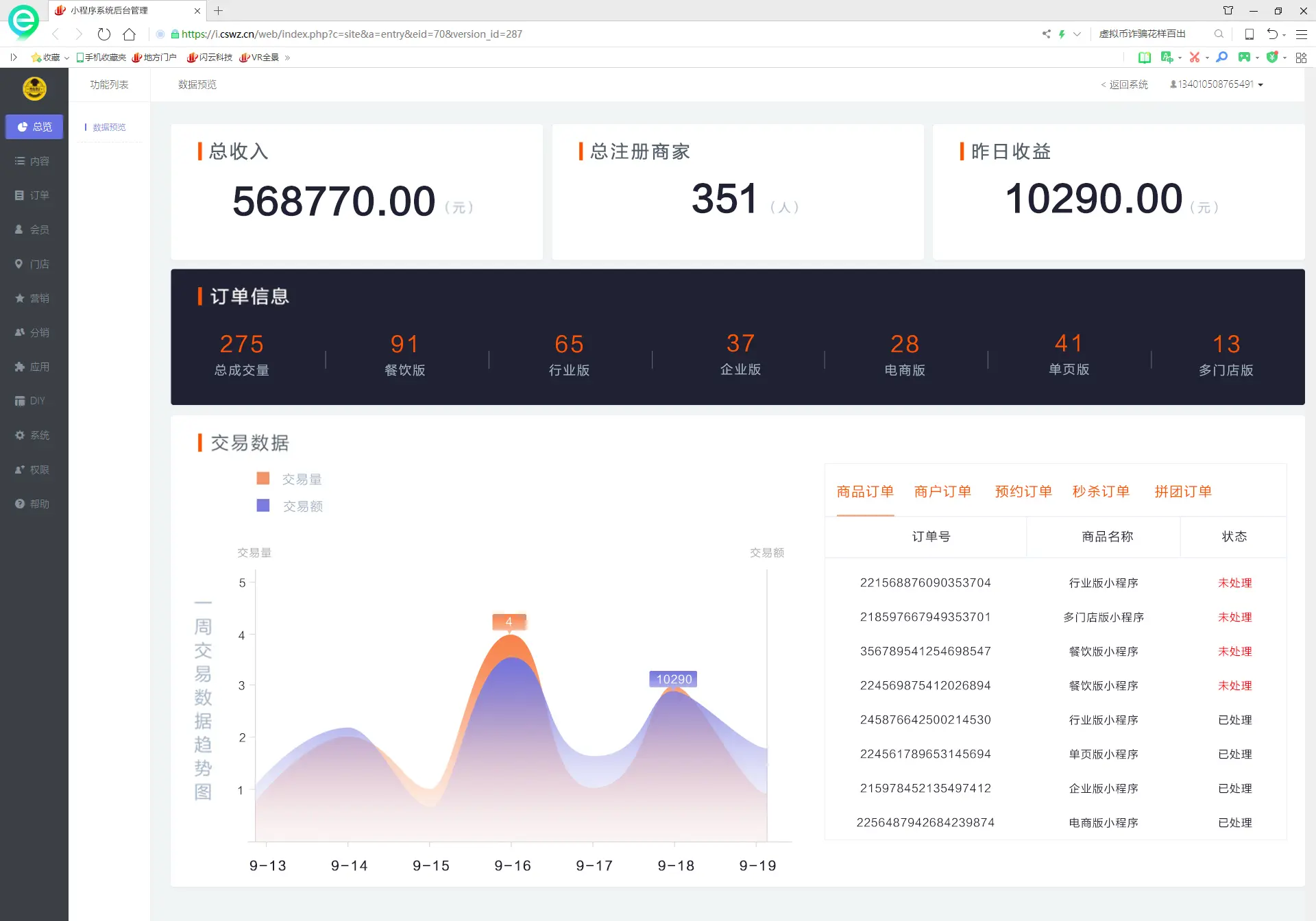The image size is (1316, 921).
Task: Open the 数据预览 submenu link
Action: pyautogui.click(x=109, y=127)
